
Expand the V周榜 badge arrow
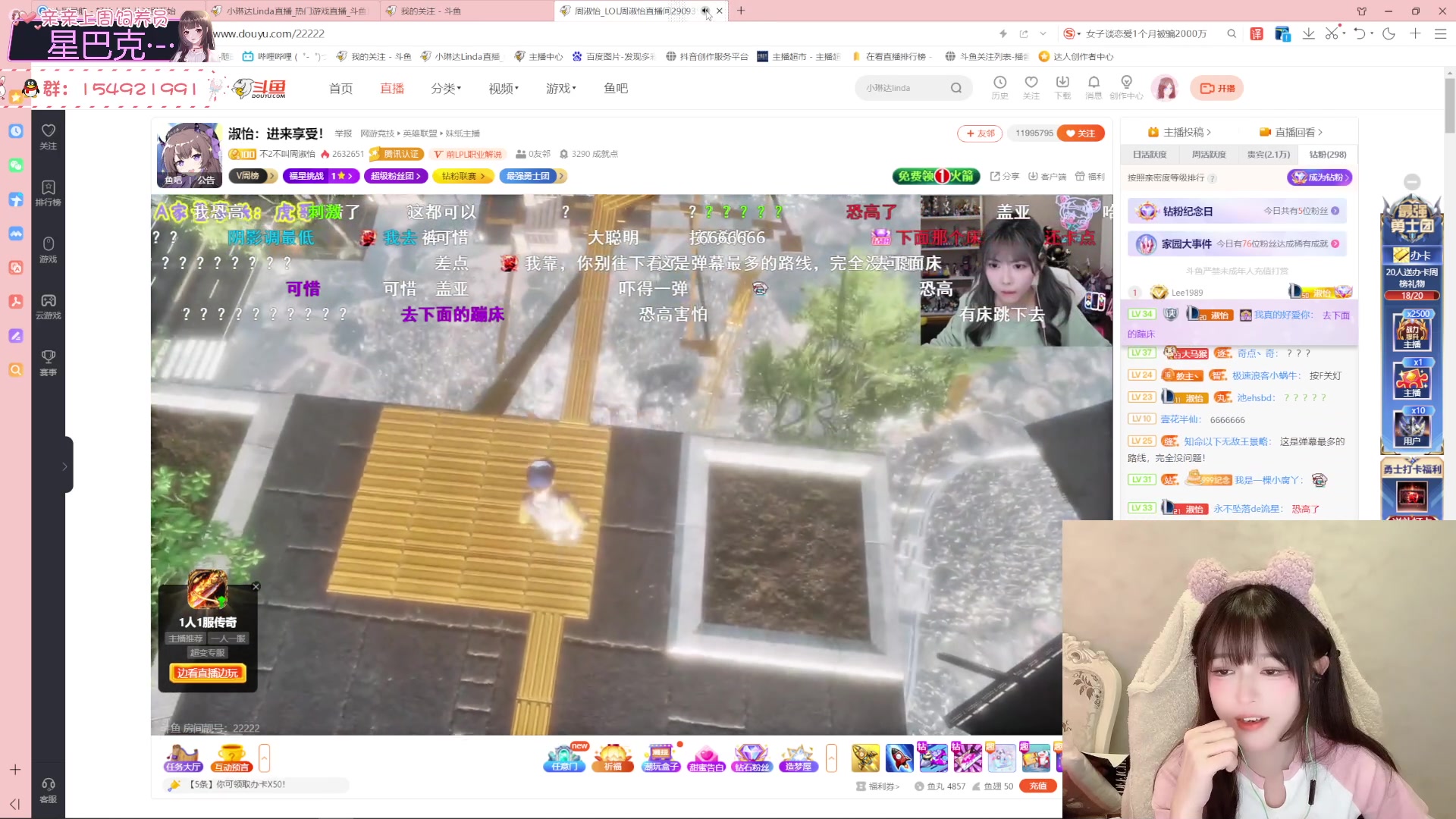pyautogui.click(x=272, y=176)
